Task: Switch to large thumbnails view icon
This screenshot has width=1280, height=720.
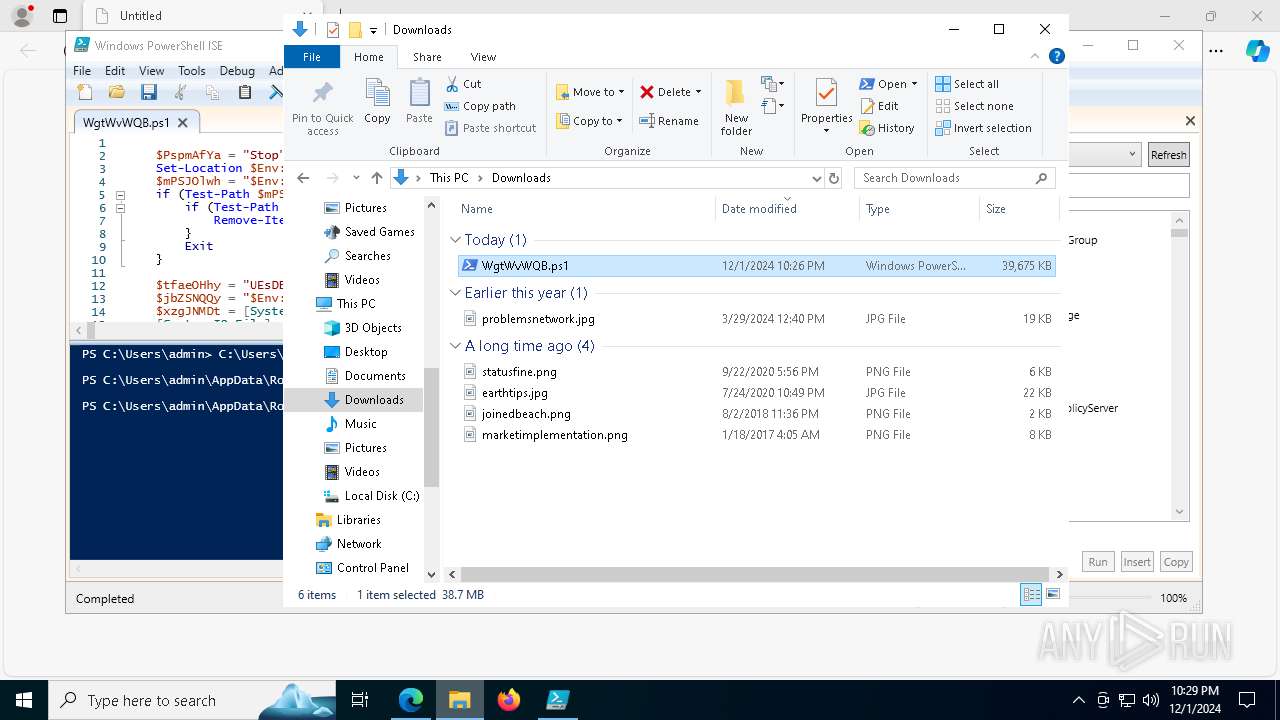Action: click(1053, 594)
